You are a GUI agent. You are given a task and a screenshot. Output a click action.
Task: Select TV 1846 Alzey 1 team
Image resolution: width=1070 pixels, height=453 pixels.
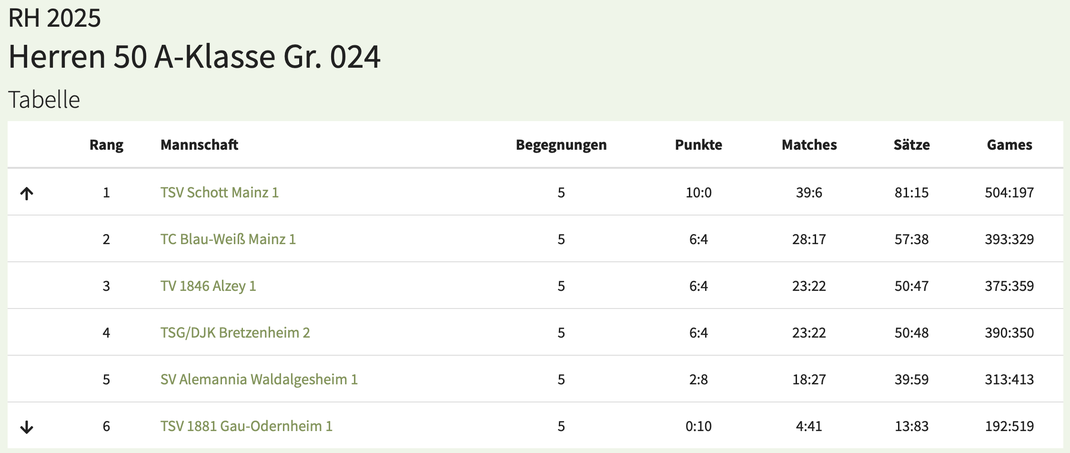[208, 286]
